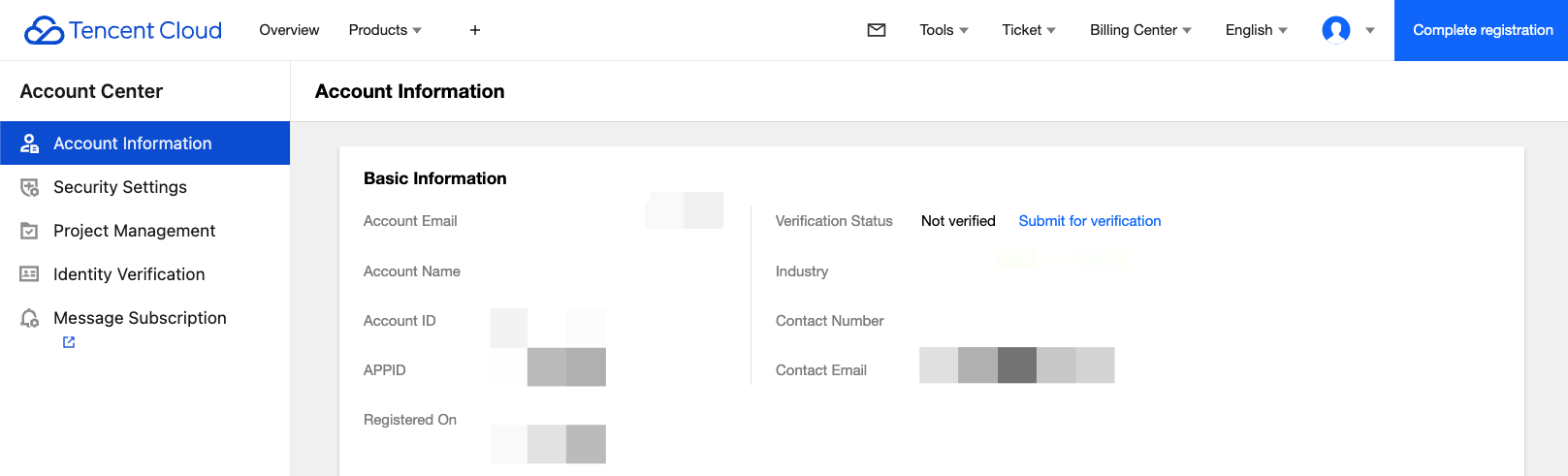
Task: Select Account Information in the sidebar
Action: click(x=133, y=143)
